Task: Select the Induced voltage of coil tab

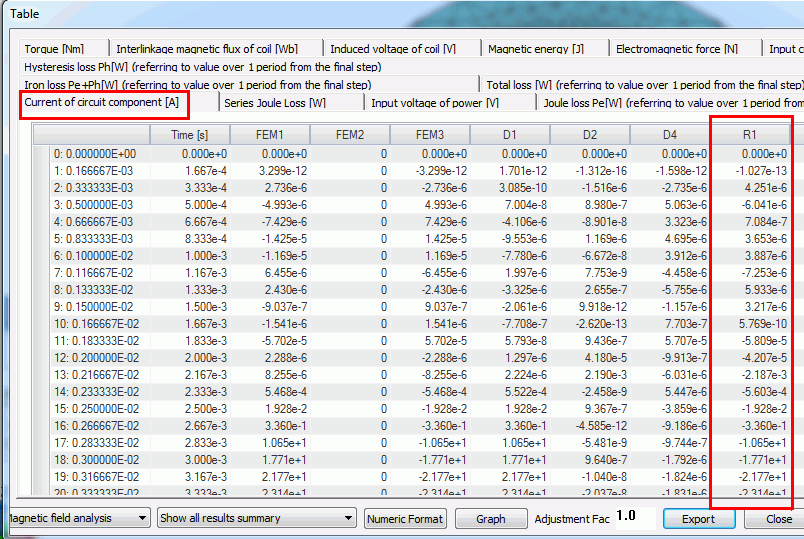Action: pyautogui.click(x=393, y=48)
